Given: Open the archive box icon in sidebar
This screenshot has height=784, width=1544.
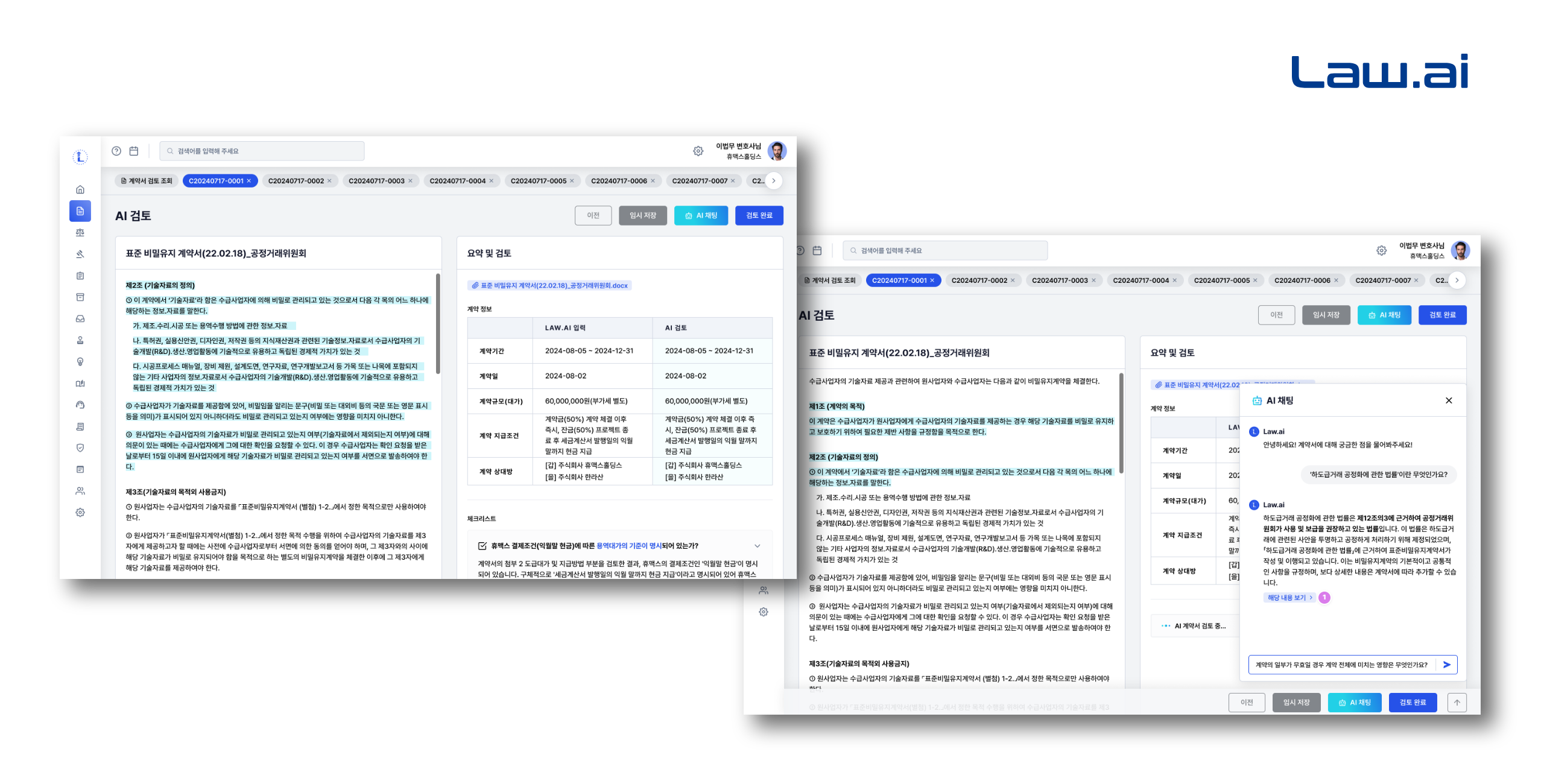Looking at the screenshot, I should (x=80, y=297).
